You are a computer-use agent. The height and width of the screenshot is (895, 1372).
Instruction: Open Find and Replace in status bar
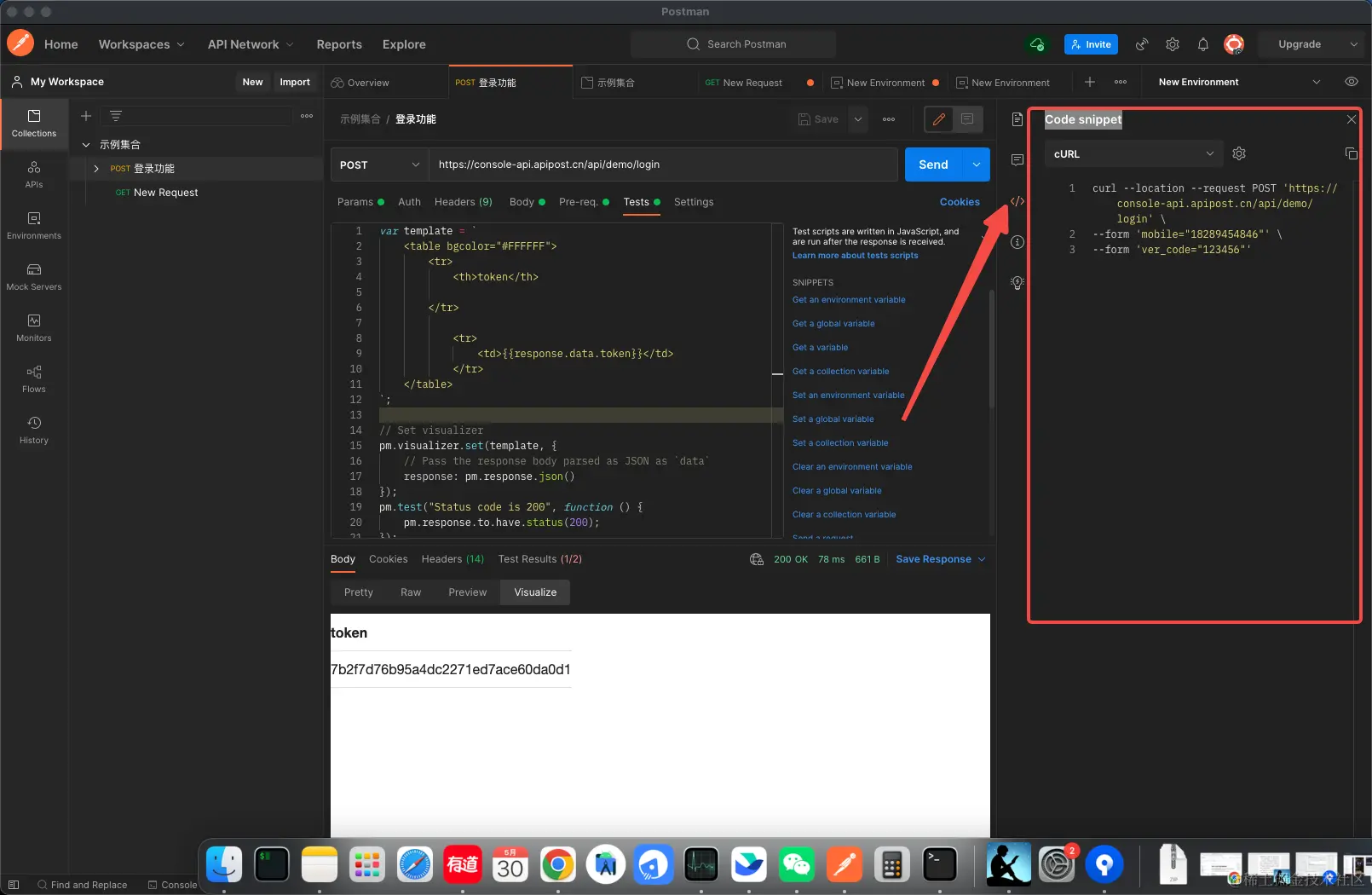[82, 885]
